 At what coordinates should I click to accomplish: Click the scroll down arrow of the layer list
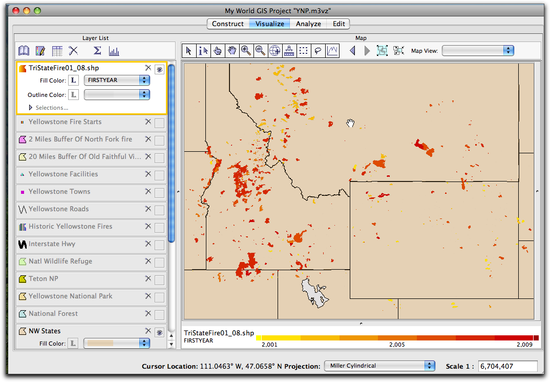tap(172, 344)
